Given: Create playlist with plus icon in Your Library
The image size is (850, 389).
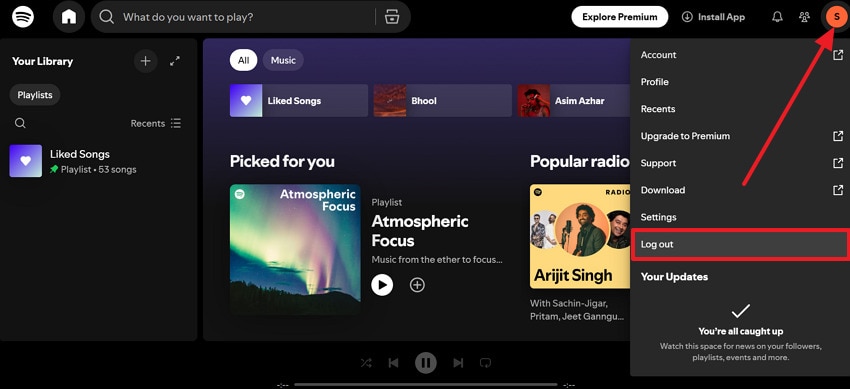Looking at the screenshot, I should pyautogui.click(x=145, y=61).
